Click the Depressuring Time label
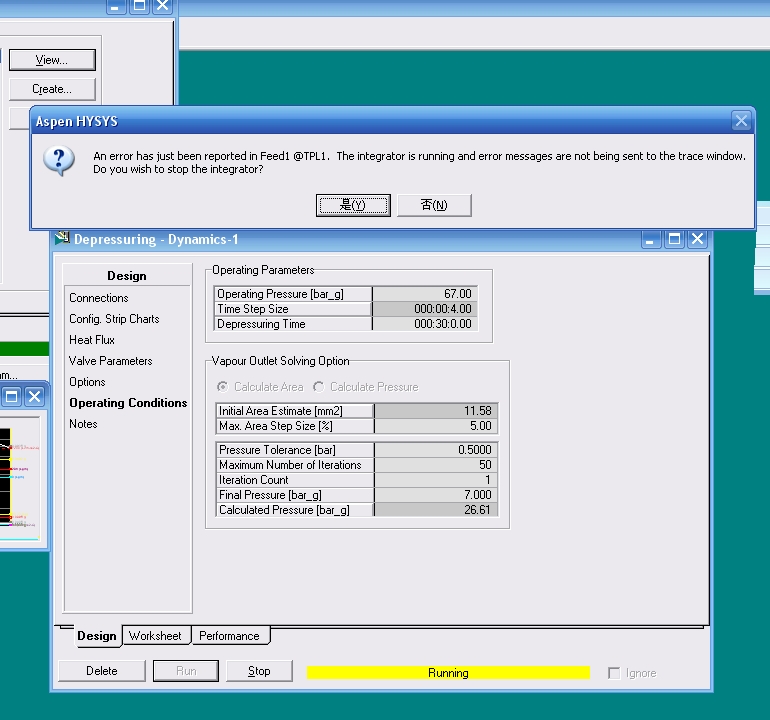 click(x=261, y=324)
